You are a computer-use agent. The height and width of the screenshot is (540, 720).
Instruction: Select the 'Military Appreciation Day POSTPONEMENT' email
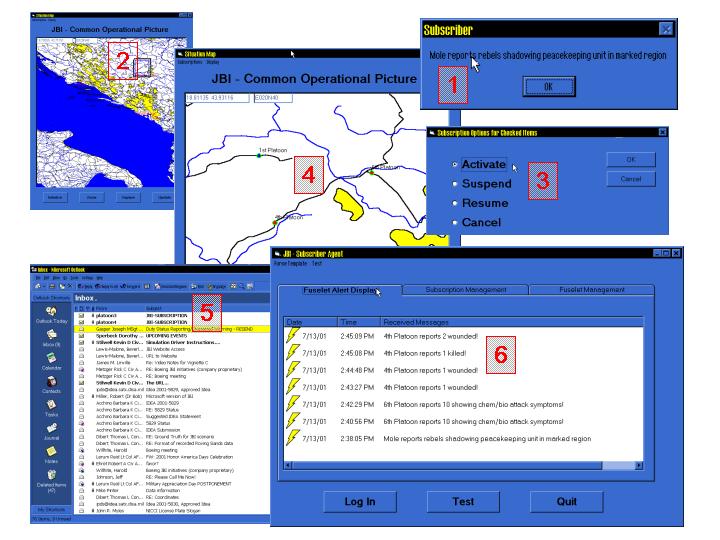click(172, 484)
